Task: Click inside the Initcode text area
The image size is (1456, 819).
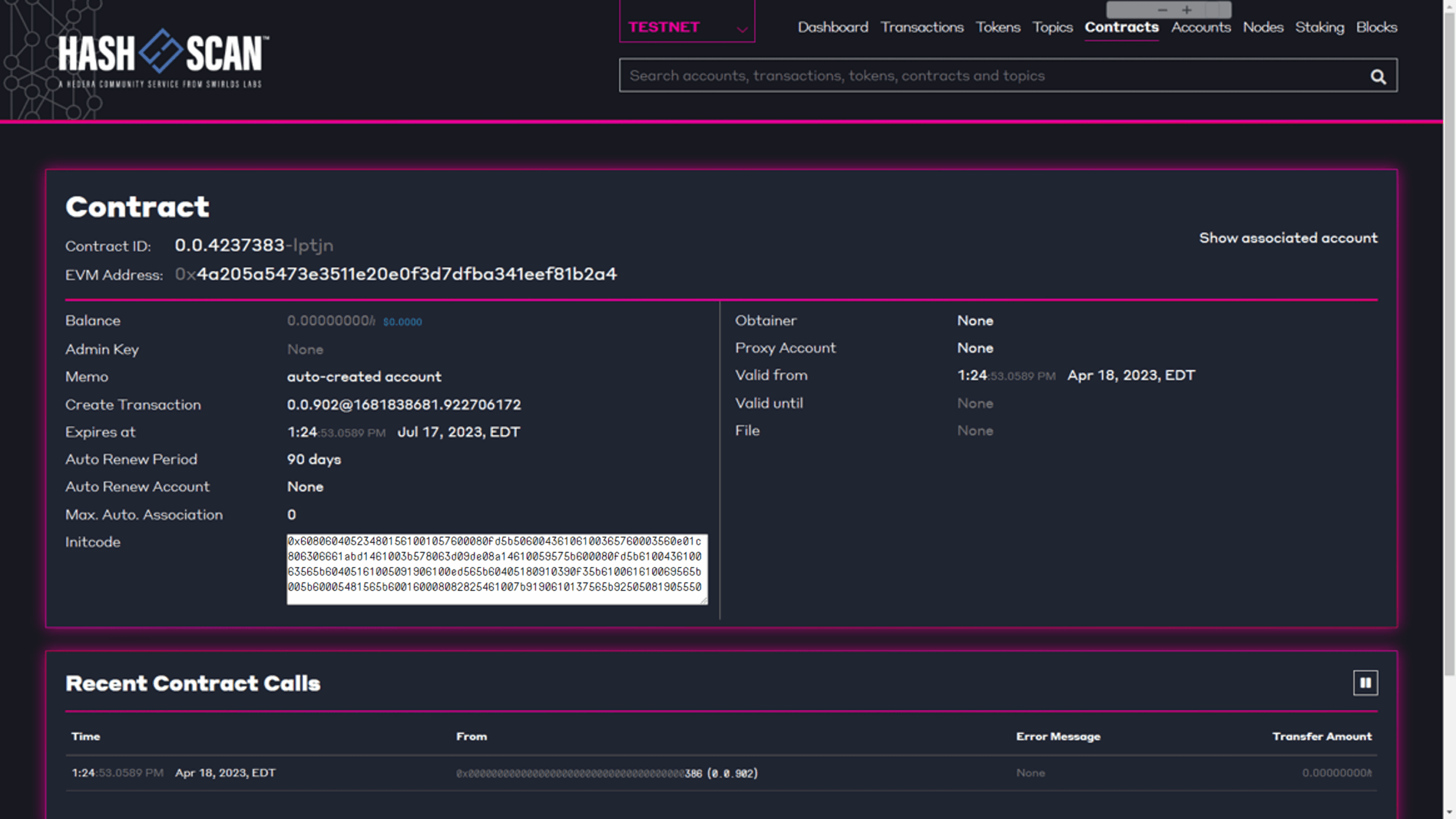Action: coord(496,569)
